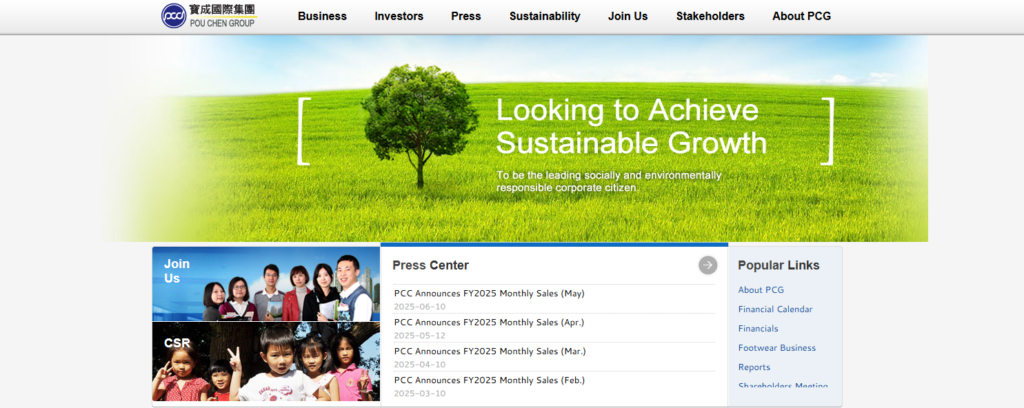The image size is (1024, 408).
Task: Open FY2025 Monthly Sales (Feb.) announcement
Action: click(x=489, y=380)
